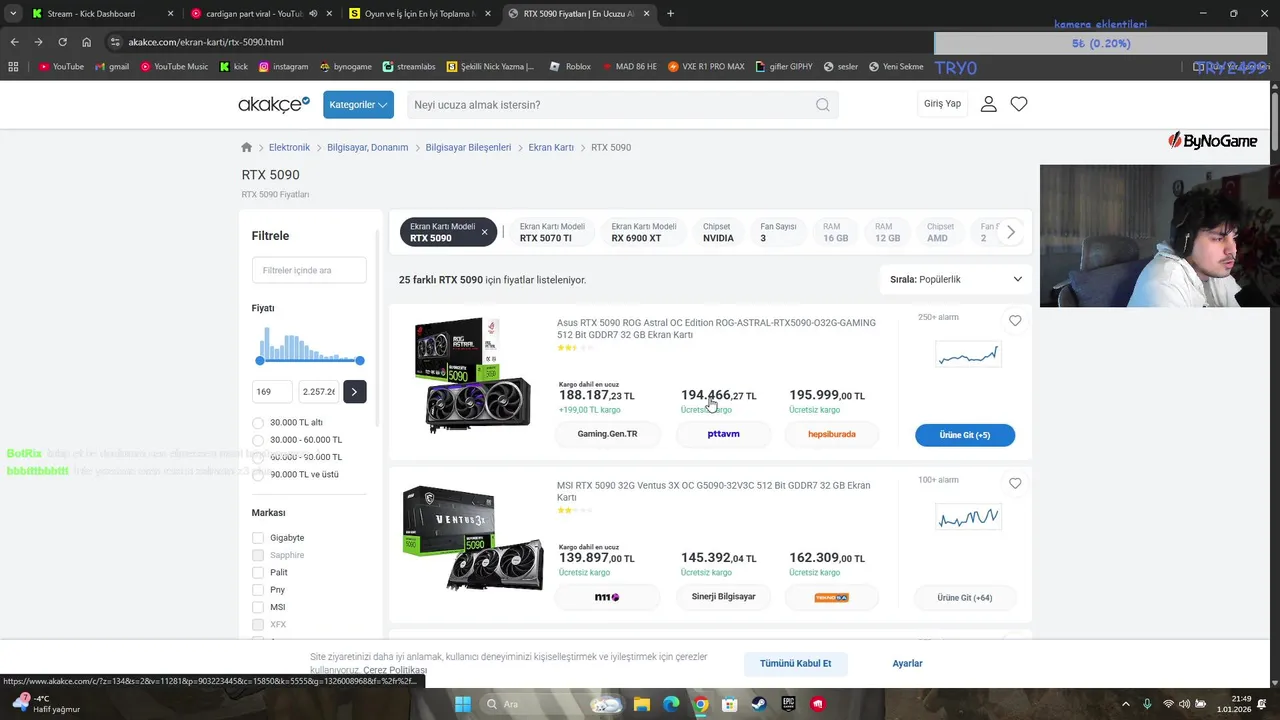The height and width of the screenshot is (720, 1280).
Task: Click the Filtreler içinde ara field
Action: (x=309, y=270)
